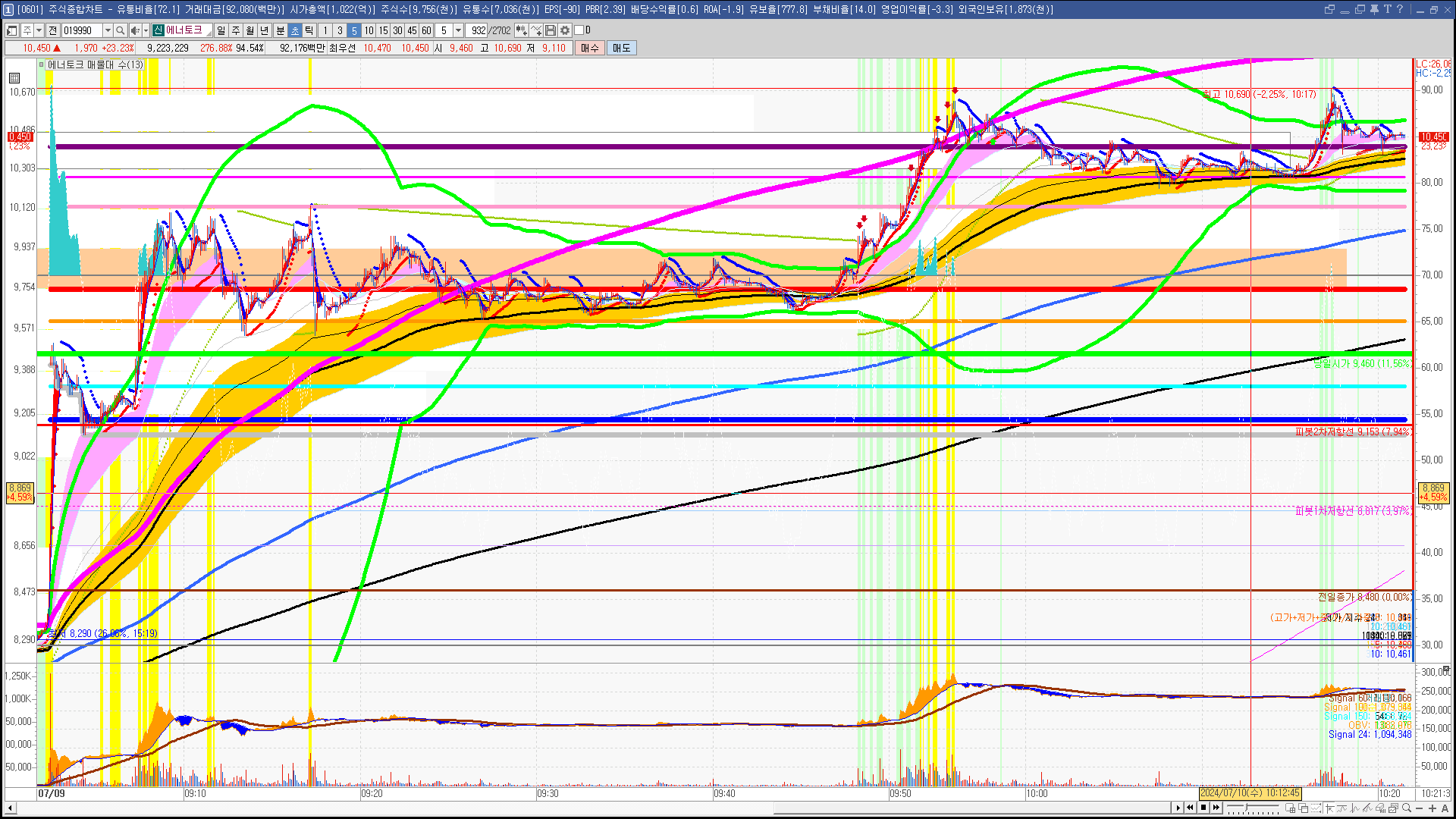Click the minus zoom-out icon at bottom right

[1420, 808]
